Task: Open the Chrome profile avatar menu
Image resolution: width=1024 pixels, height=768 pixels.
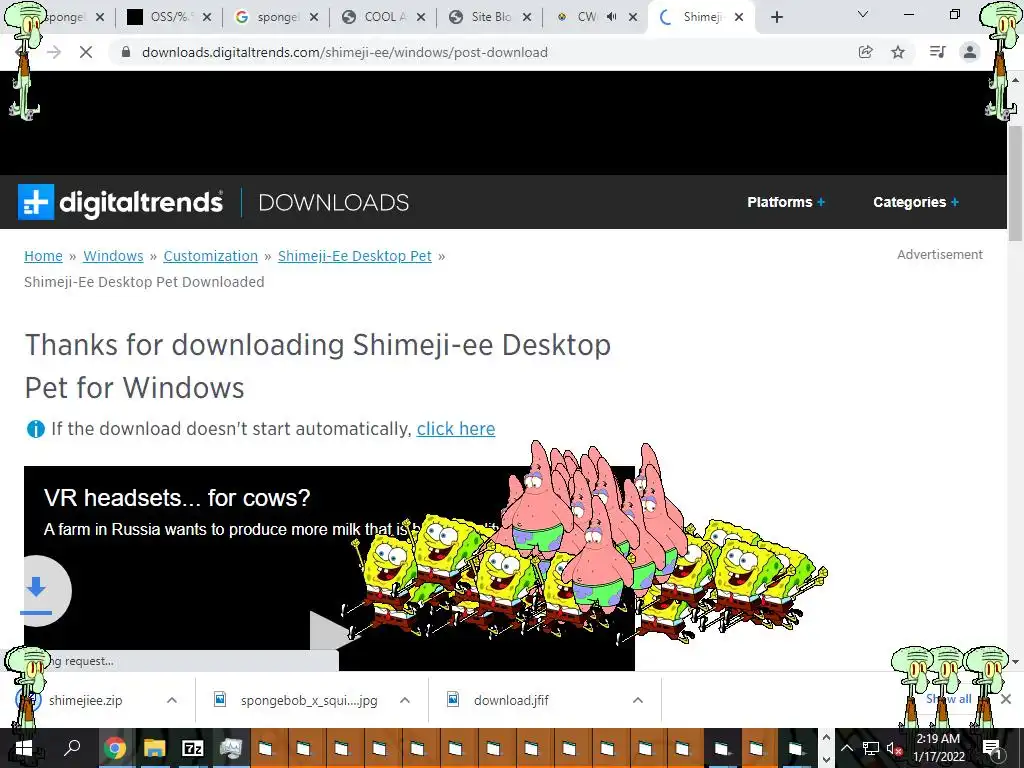Action: 970,52
